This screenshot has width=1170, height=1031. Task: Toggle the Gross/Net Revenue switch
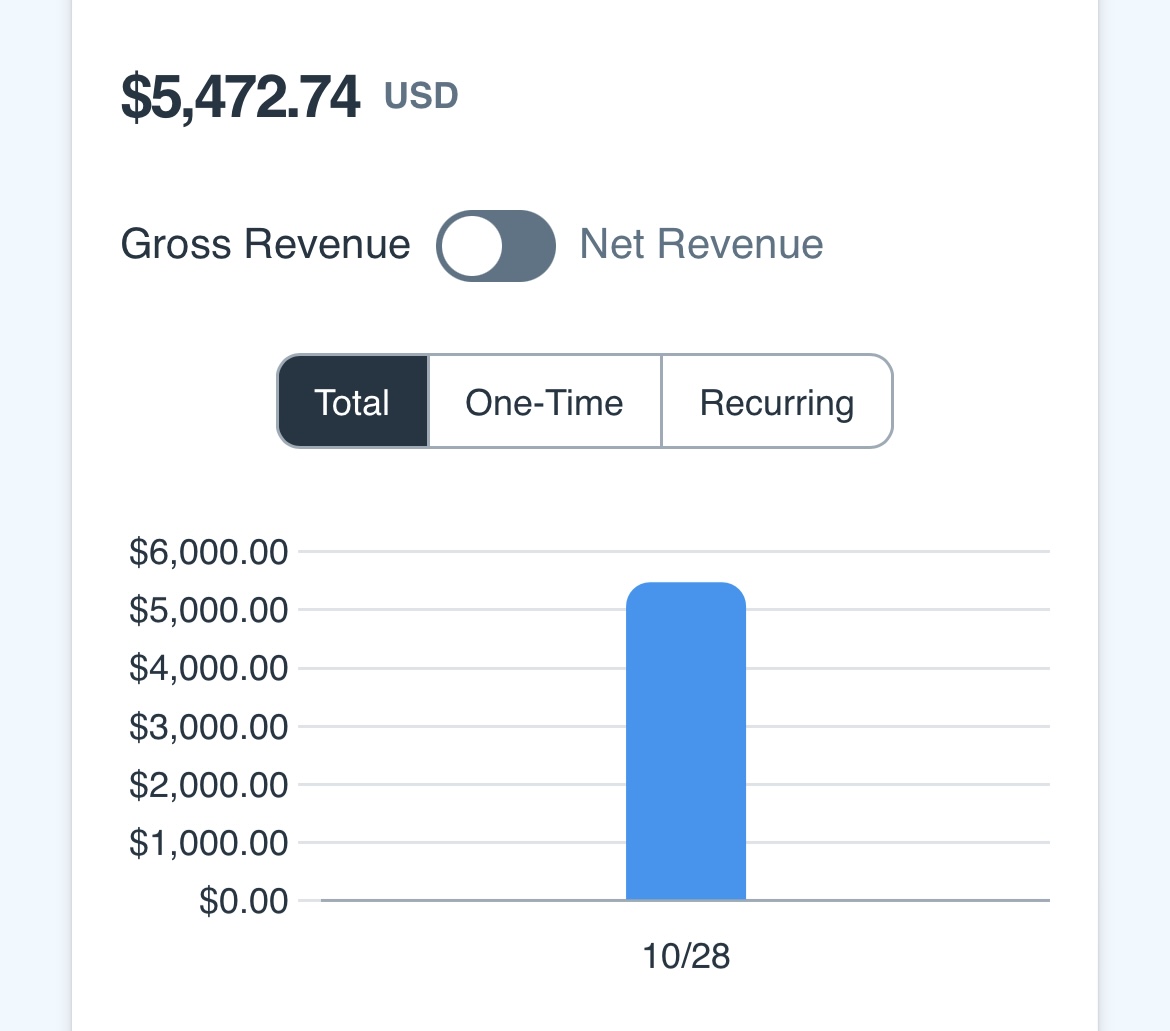pyautogui.click(x=496, y=246)
